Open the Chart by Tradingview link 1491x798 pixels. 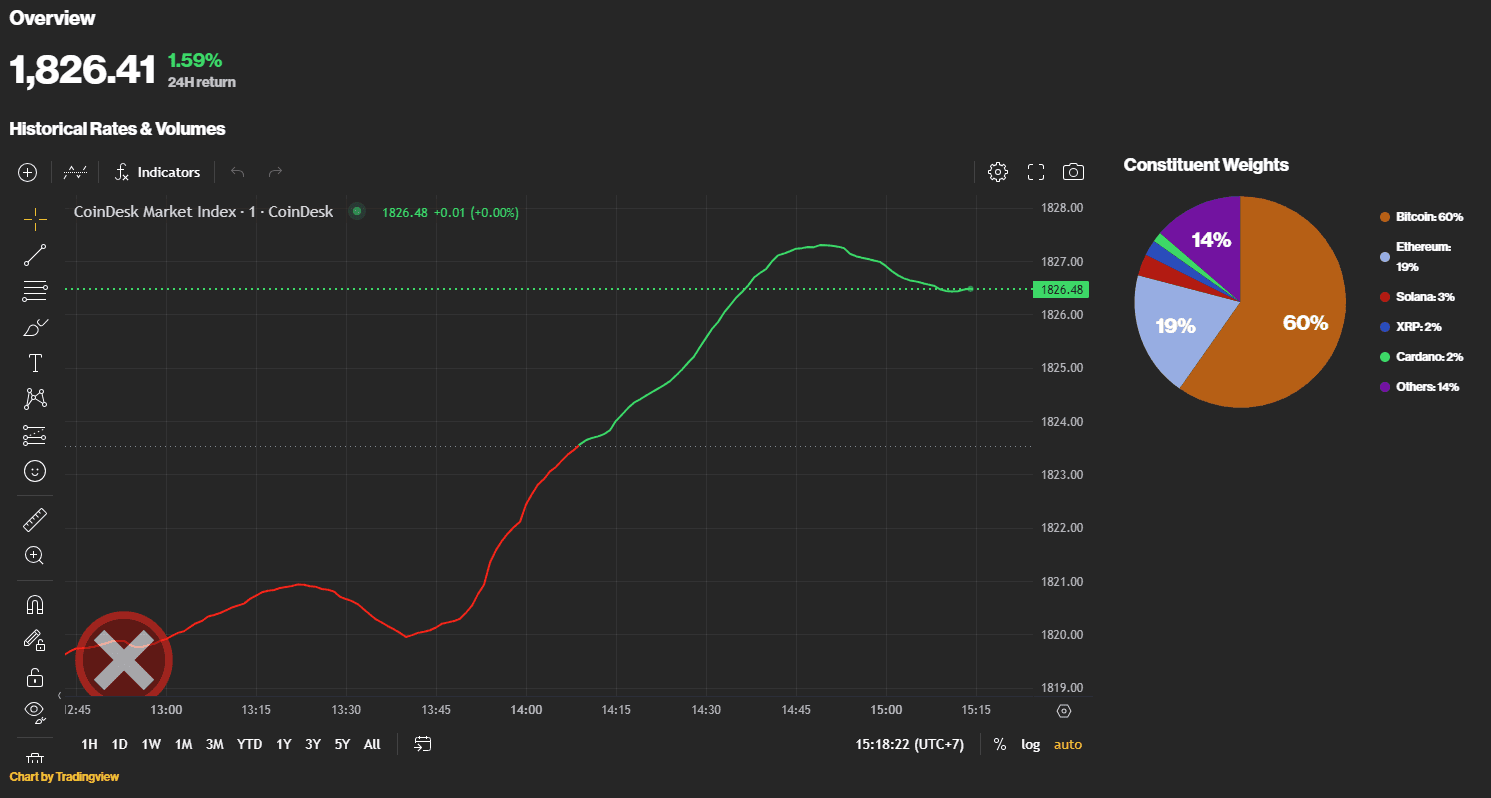pyautogui.click(x=64, y=776)
